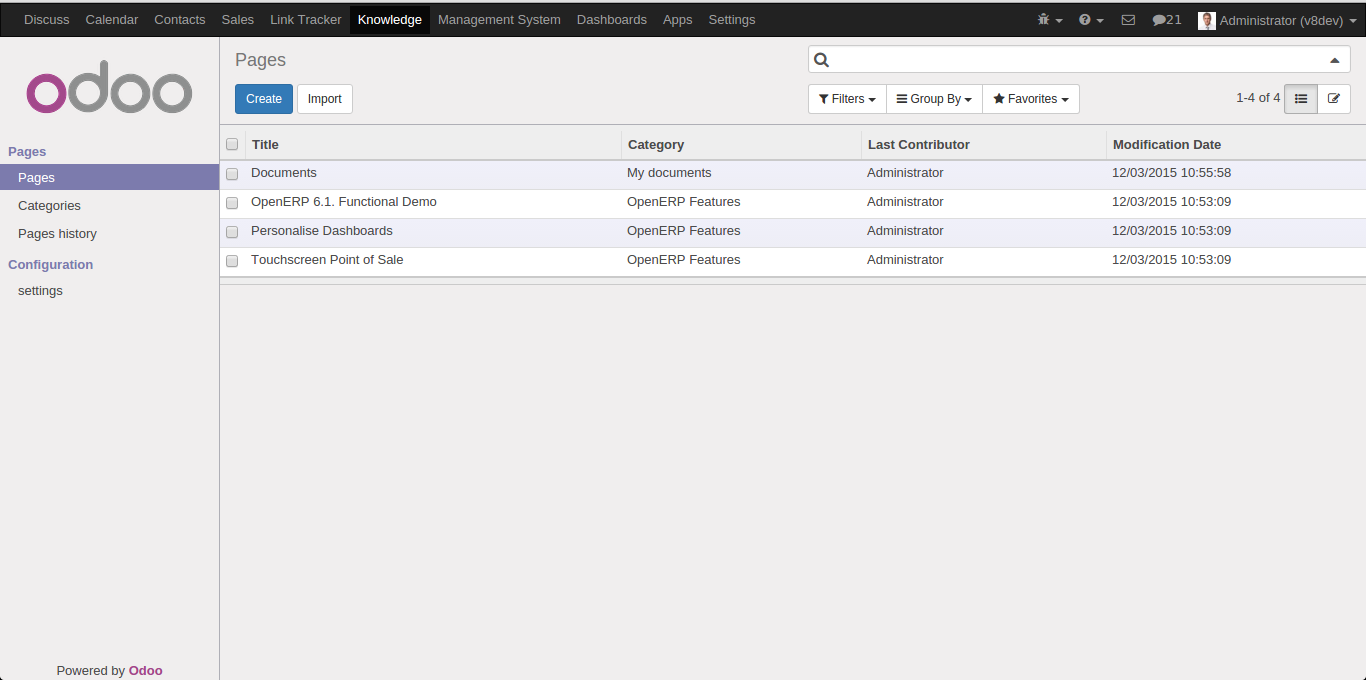Switch to form view icon
This screenshot has height=680, width=1366.
click(x=1334, y=99)
